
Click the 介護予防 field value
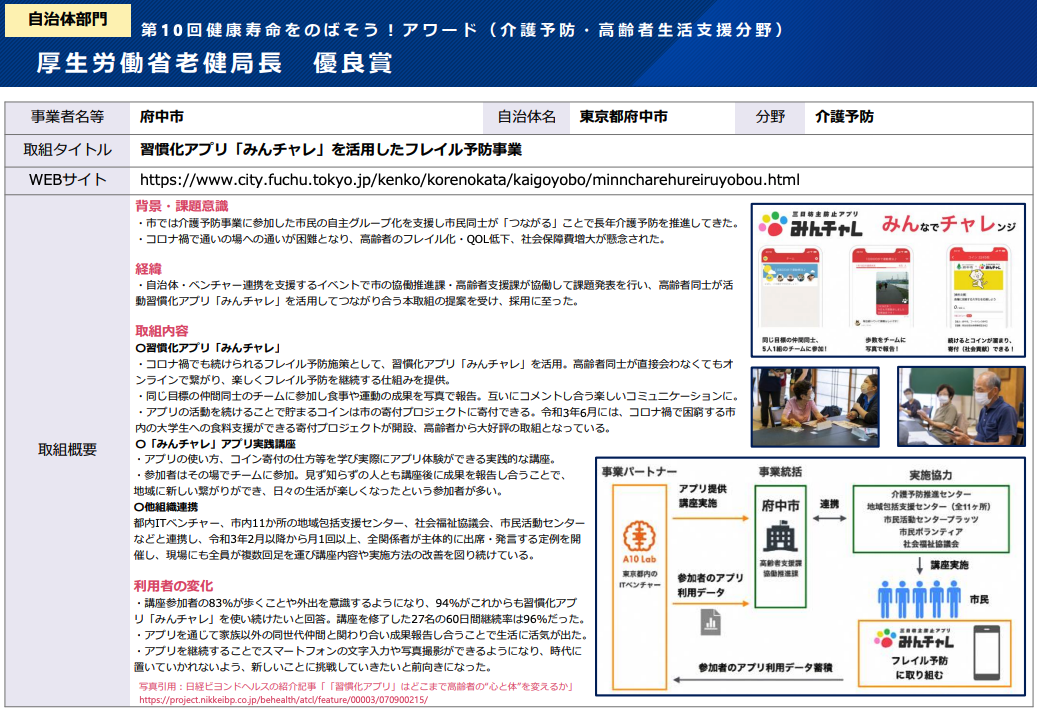(x=844, y=117)
